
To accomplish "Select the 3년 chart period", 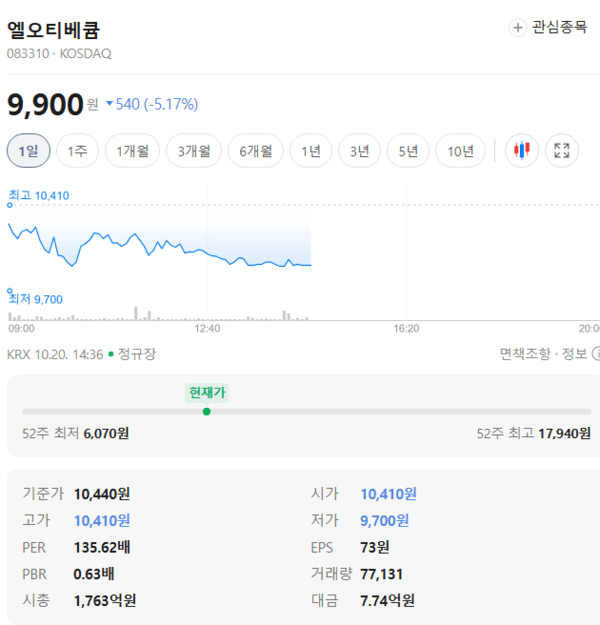I will tap(359, 151).
